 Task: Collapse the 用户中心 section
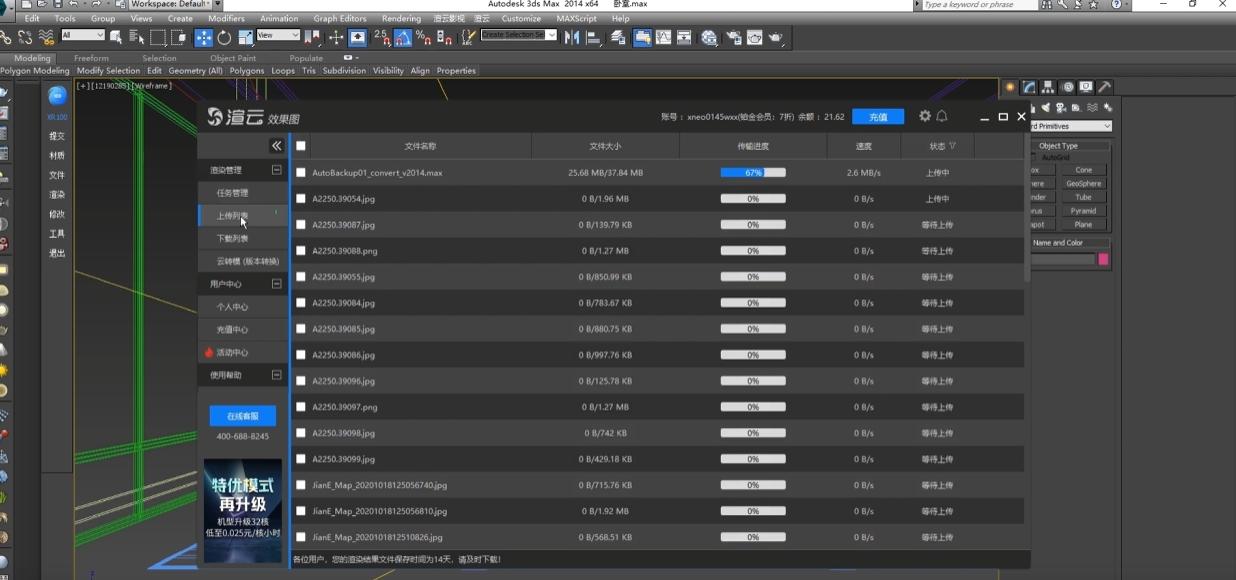pyautogui.click(x=277, y=284)
